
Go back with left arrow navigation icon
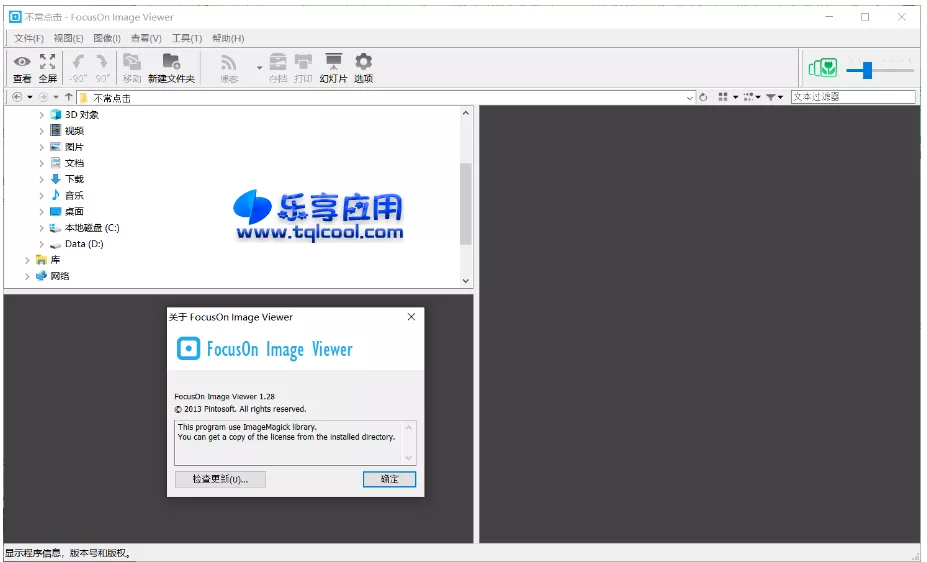[x=17, y=97]
